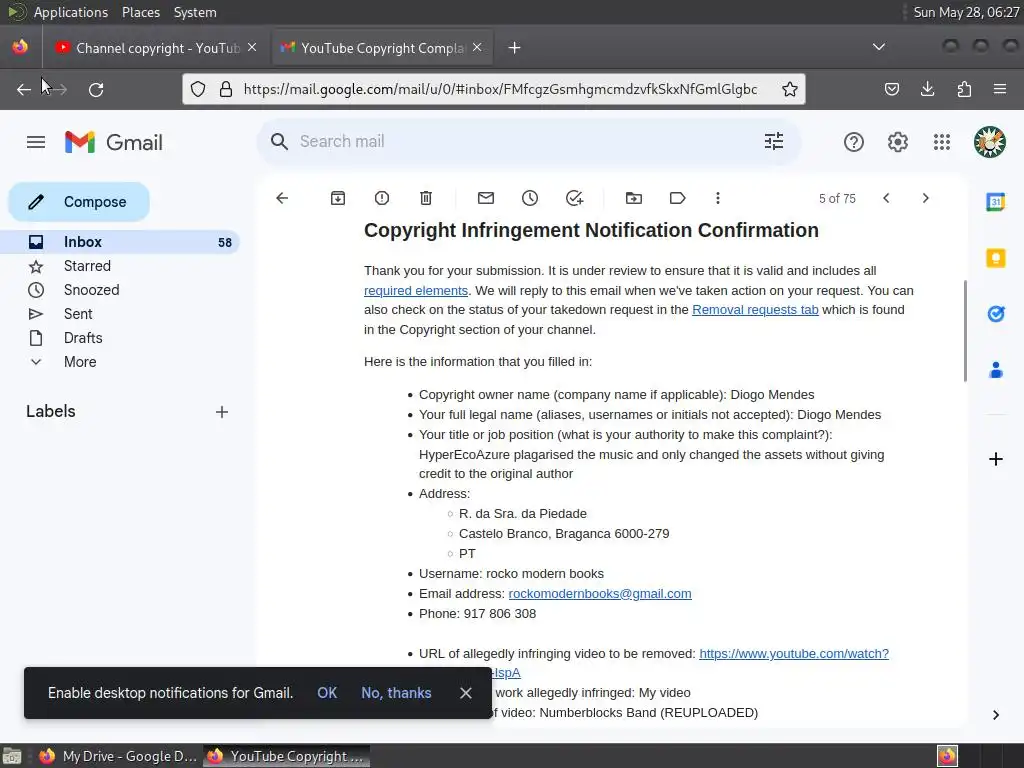The width and height of the screenshot is (1024, 768).
Task: Open Save to Pocket button
Action: point(891,89)
